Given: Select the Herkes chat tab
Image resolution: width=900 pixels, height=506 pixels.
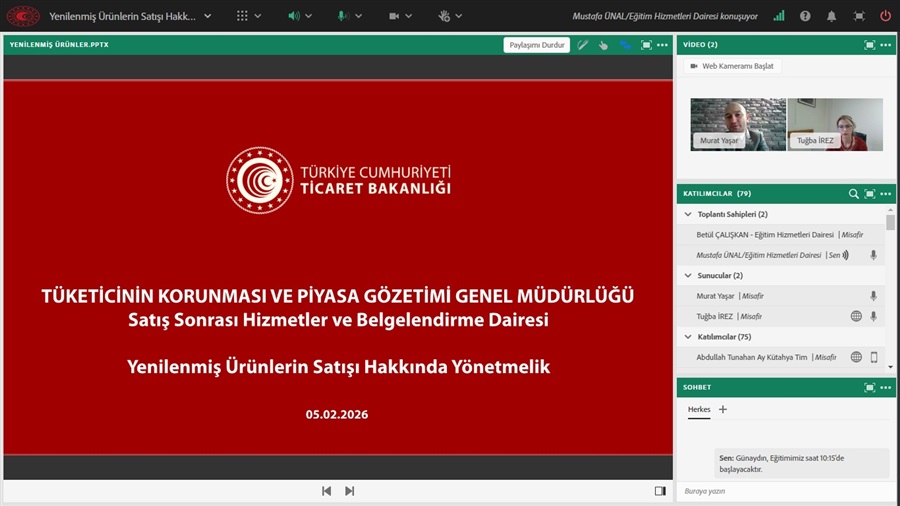Looking at the screenshot, I should click(x=699, y=409).
